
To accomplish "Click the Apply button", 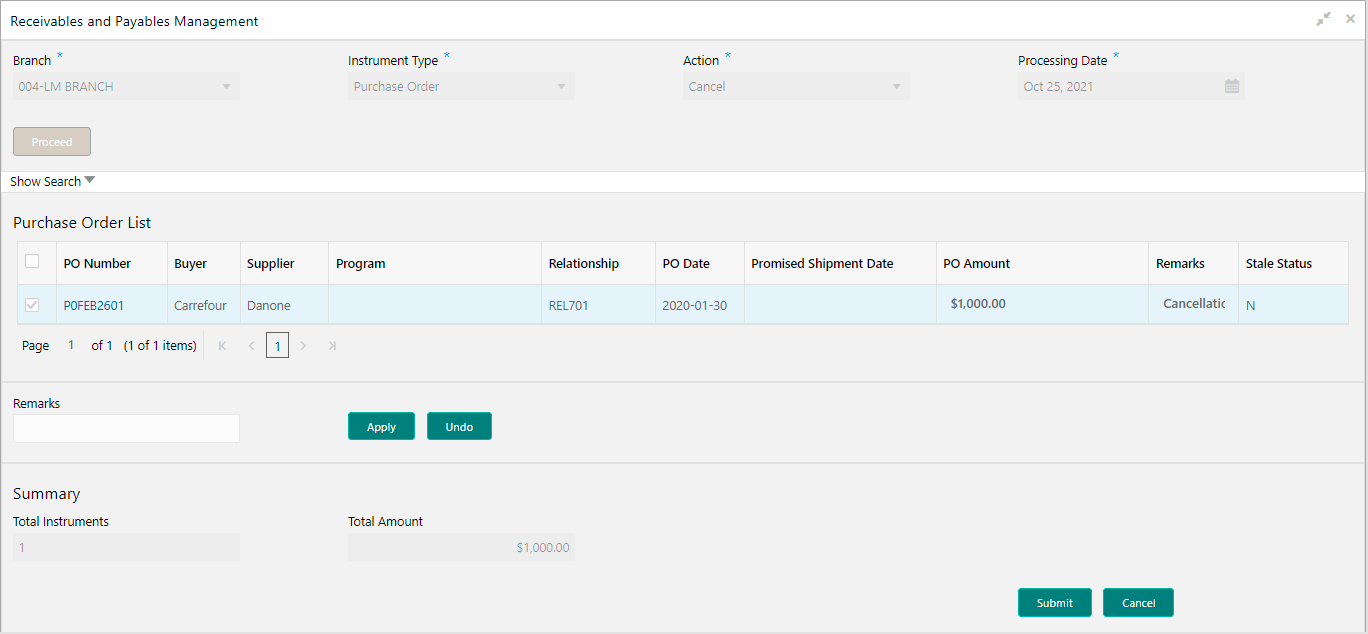I will click(x=381, y=426).
